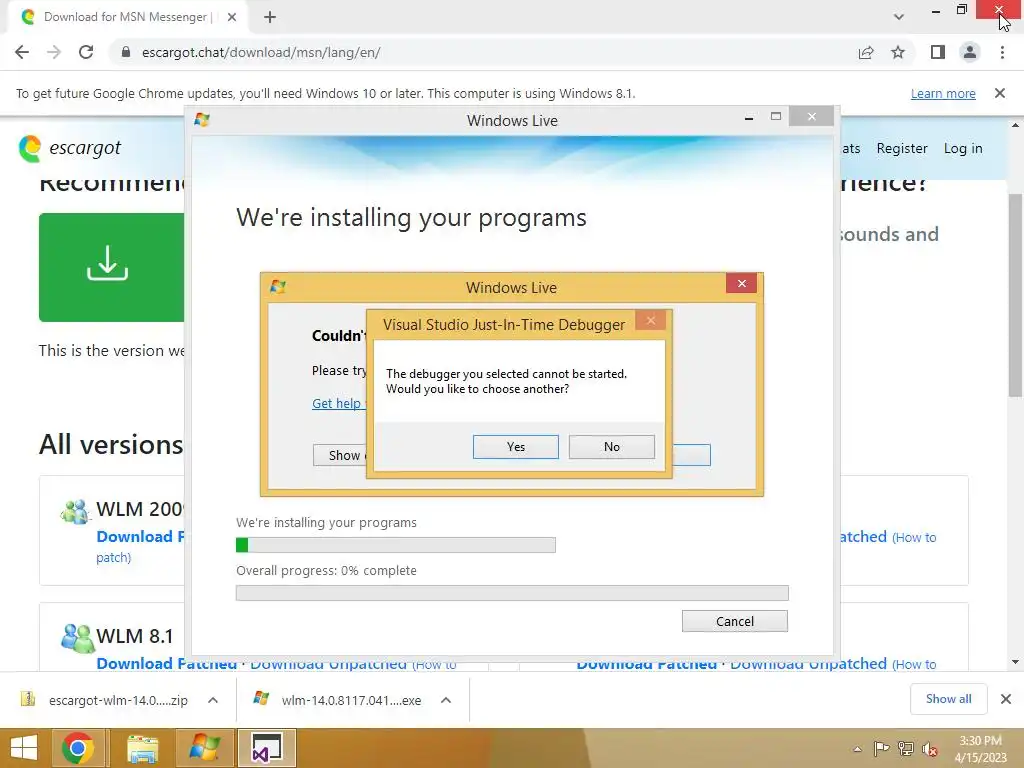Click muted volume icon in tray
The height and width of the screenshot is (768, 1024).
click(x=930, y=749)
